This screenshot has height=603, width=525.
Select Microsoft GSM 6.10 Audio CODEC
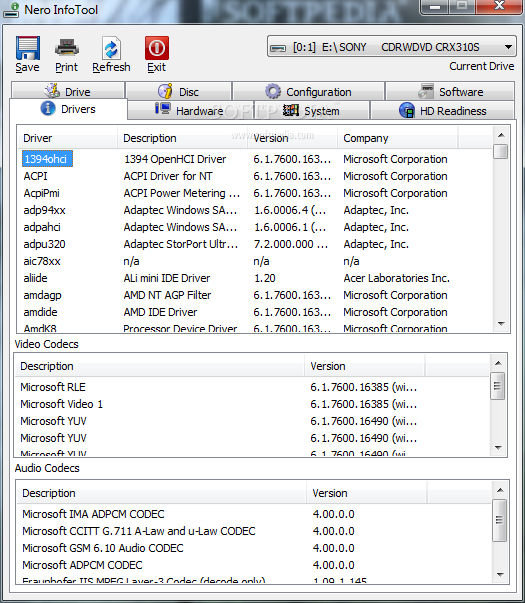pos(103,548)
